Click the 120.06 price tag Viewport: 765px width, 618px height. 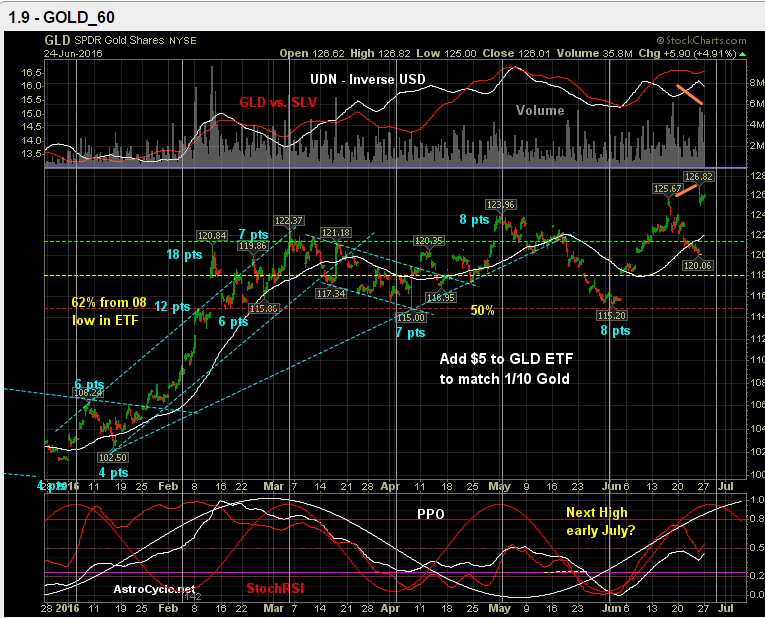pos(698,266)
